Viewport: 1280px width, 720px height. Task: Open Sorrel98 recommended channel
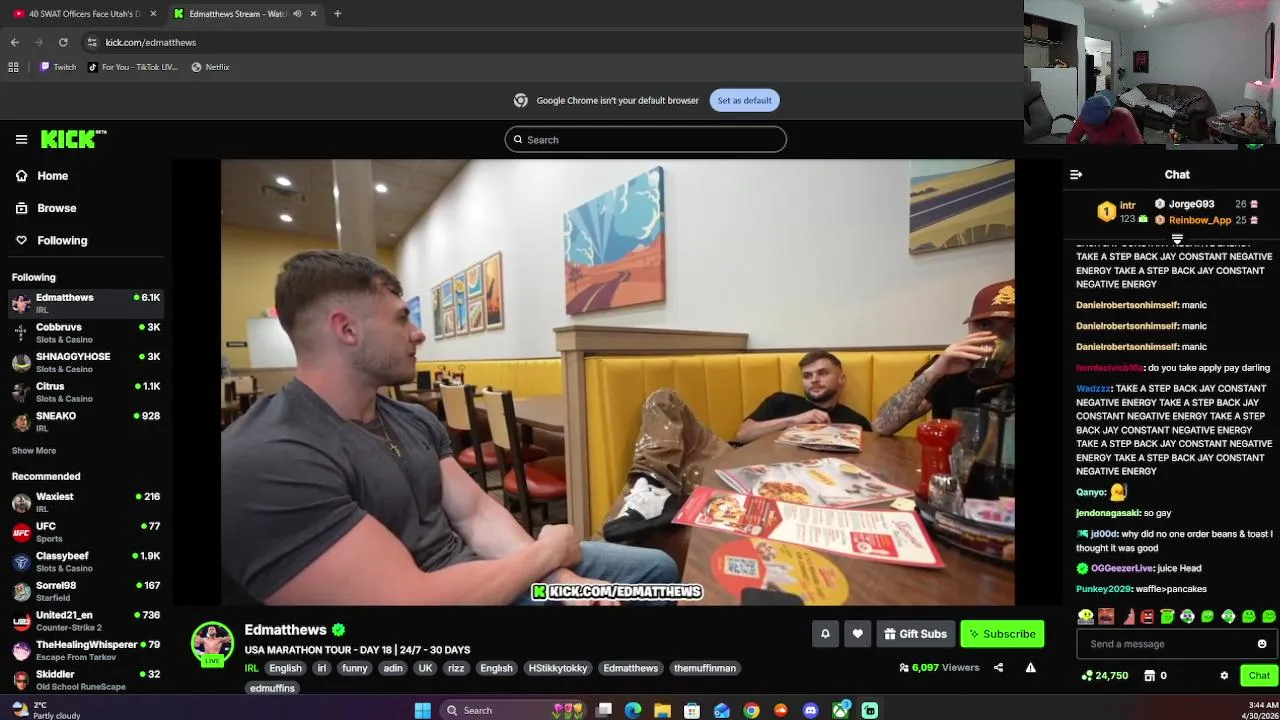click(86, 591)
